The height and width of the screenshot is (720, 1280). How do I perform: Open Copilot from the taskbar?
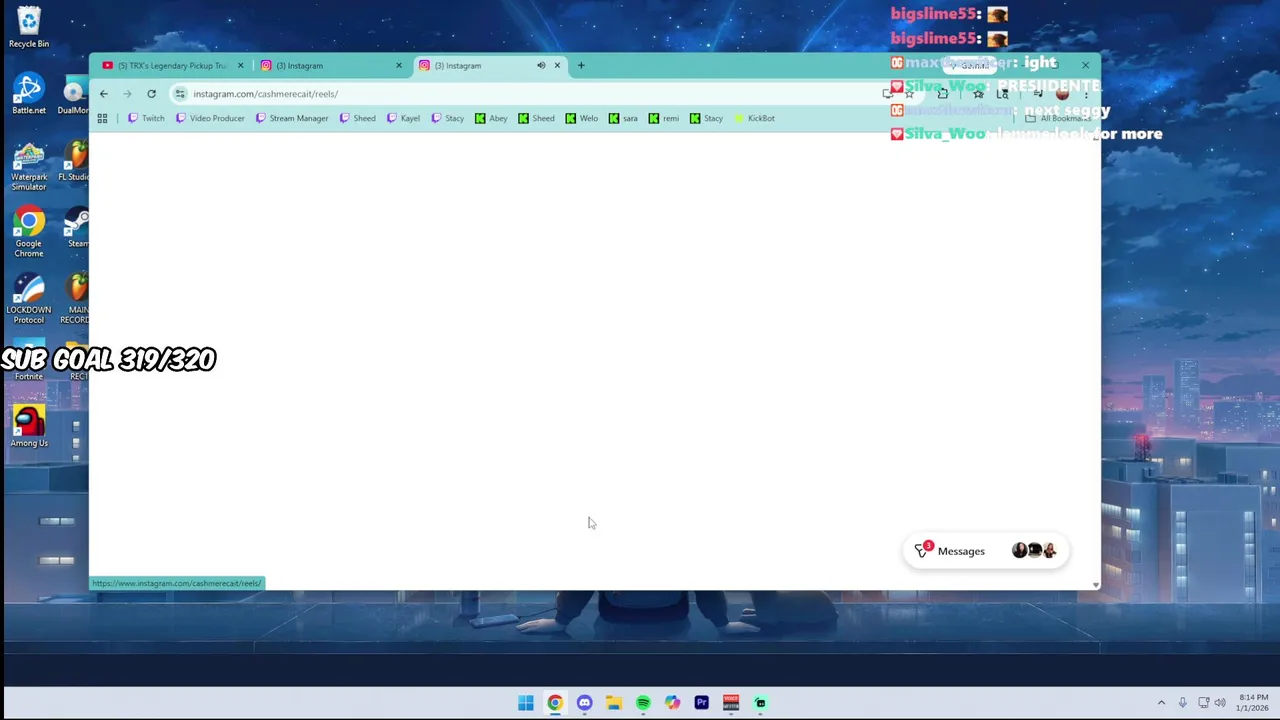tap(672, 703)
